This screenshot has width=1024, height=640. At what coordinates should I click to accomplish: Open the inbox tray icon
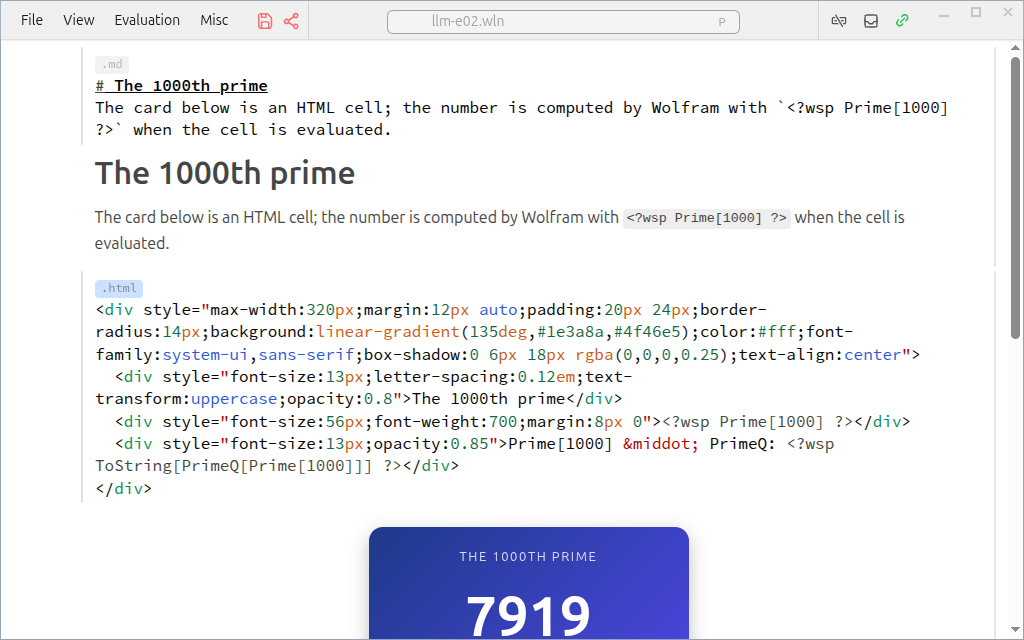tap(871, 21)
